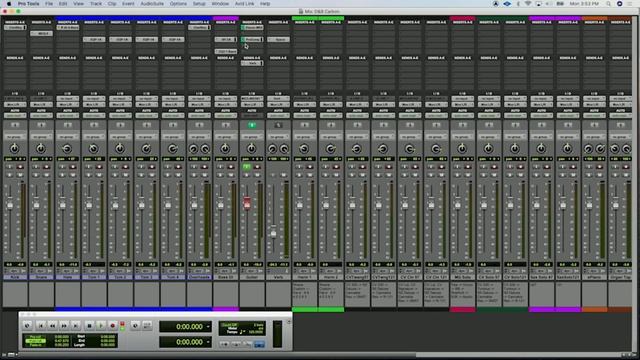The width and height of the screenshot is (640, 360).
Task: Click the Spotlight search icon in menu bar
Action: pyautogui.click(x=608, y=4)
